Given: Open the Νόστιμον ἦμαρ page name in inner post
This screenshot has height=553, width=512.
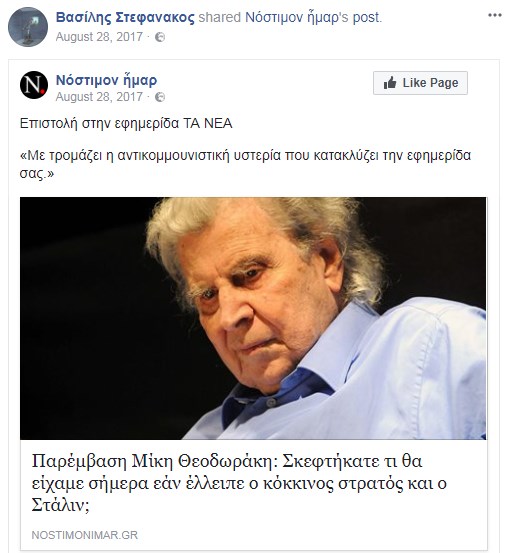Looking at the screenshot, I should (x=106, y=80).
